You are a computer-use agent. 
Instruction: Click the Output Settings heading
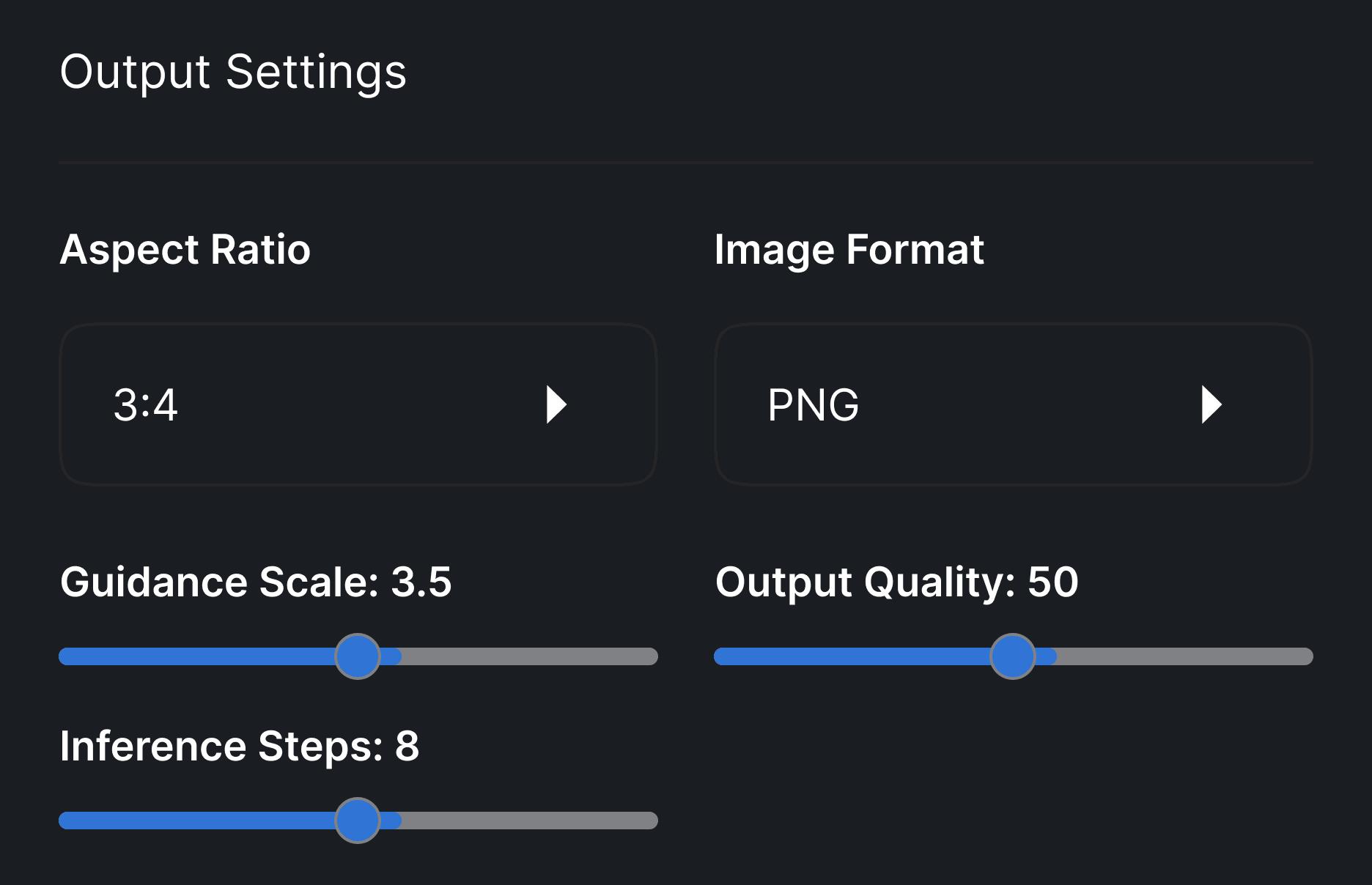(233, 72)
